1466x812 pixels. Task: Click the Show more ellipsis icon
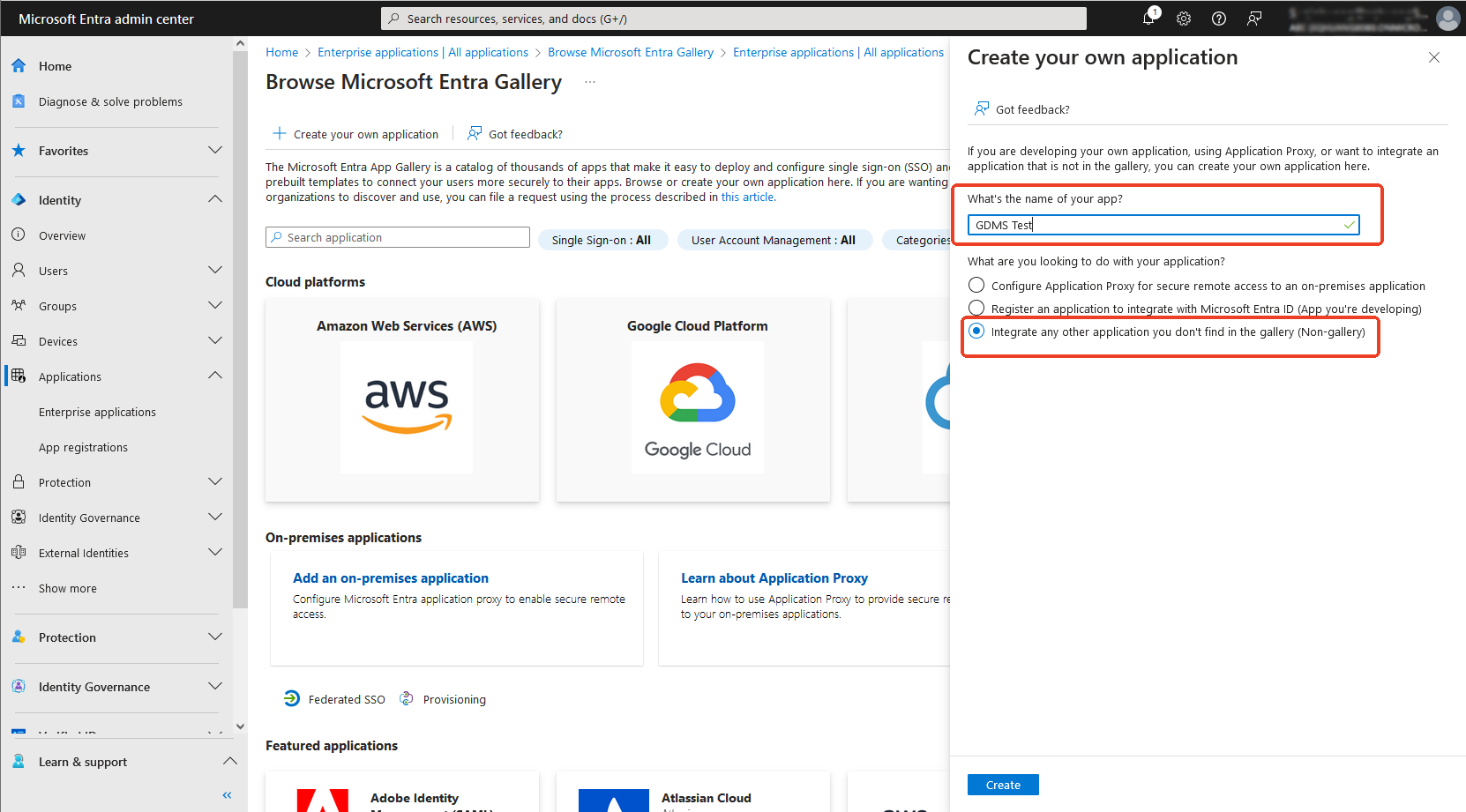click(19, 588)
